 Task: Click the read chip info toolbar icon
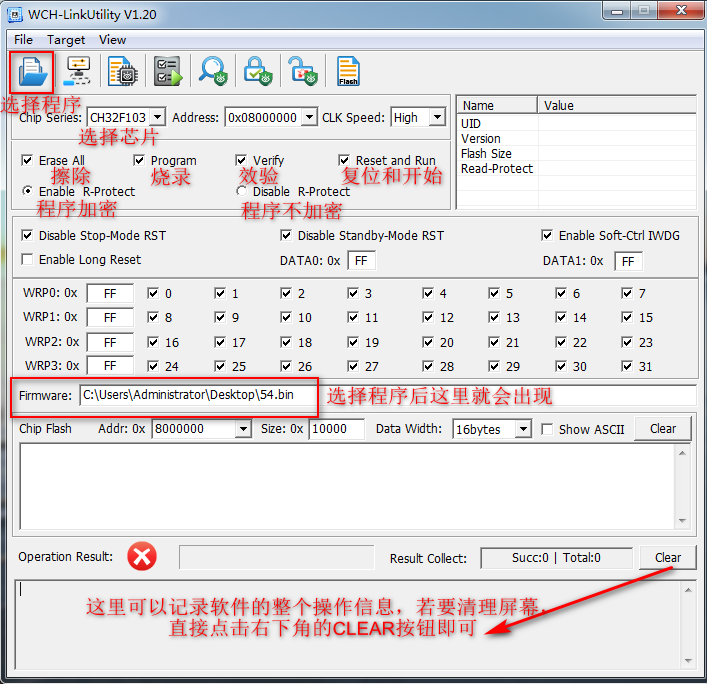coord(123,71)
